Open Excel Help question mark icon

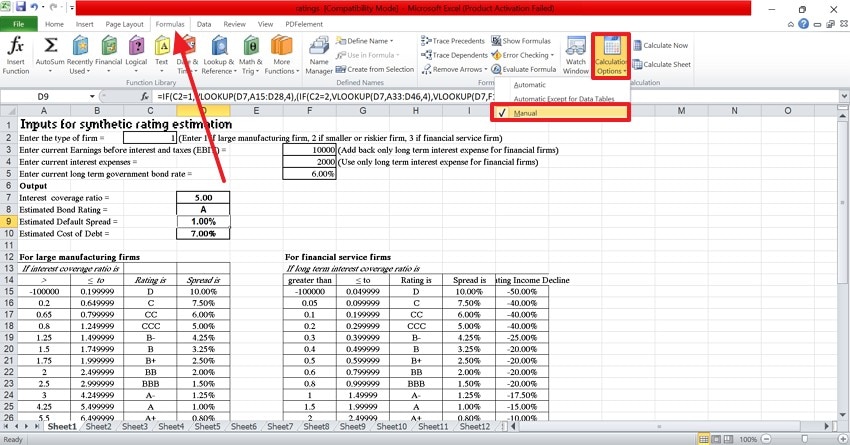coord(803,24)
